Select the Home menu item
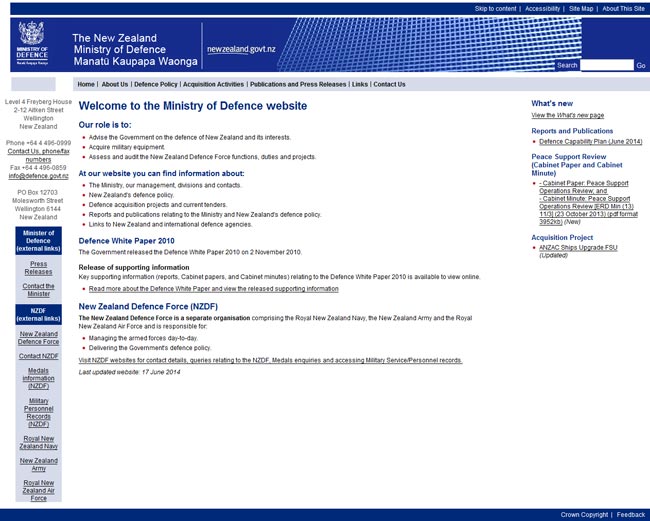The image size is (650, 521). coord(86,84)
